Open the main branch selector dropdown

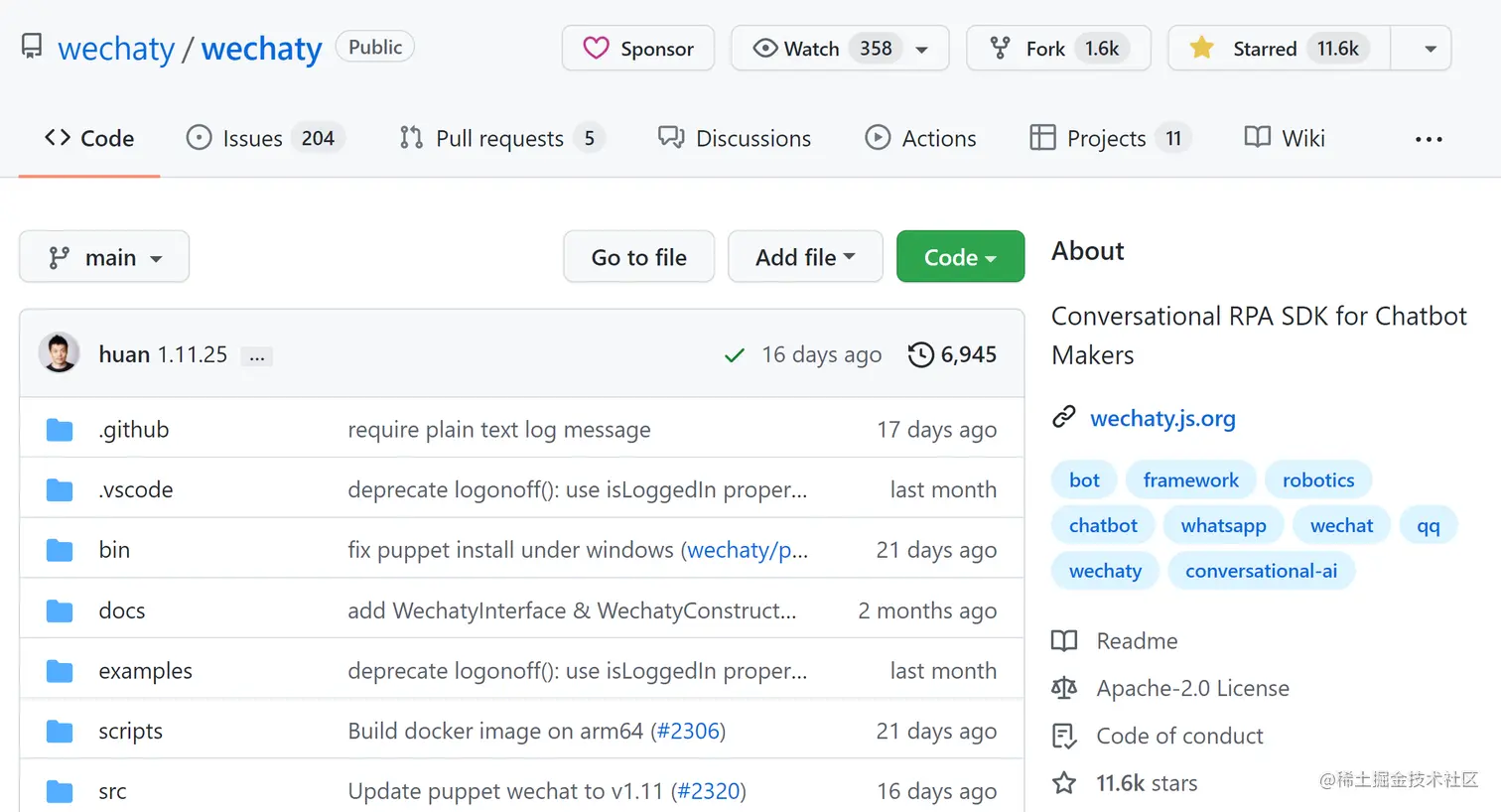[104, 257]
